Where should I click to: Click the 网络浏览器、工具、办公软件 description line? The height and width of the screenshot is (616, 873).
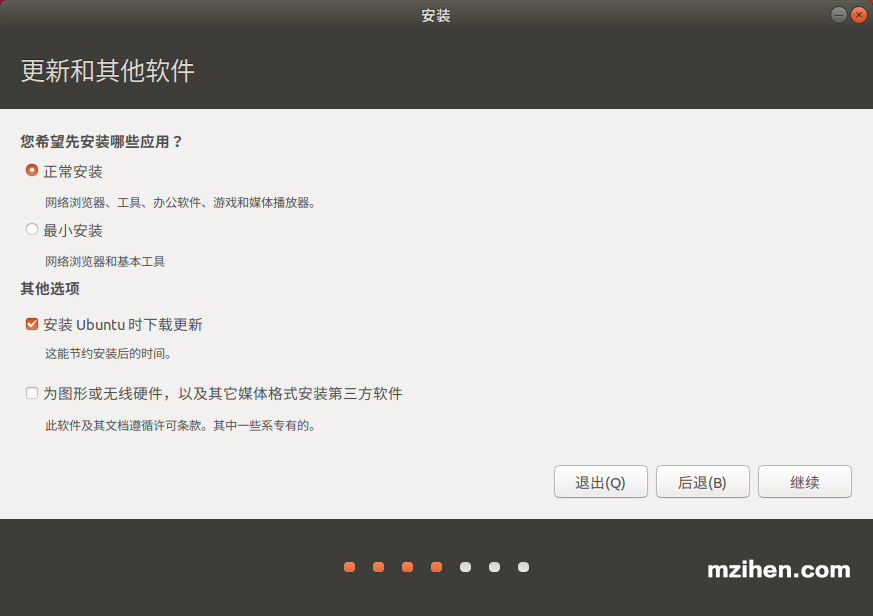[x=181, y=203]
